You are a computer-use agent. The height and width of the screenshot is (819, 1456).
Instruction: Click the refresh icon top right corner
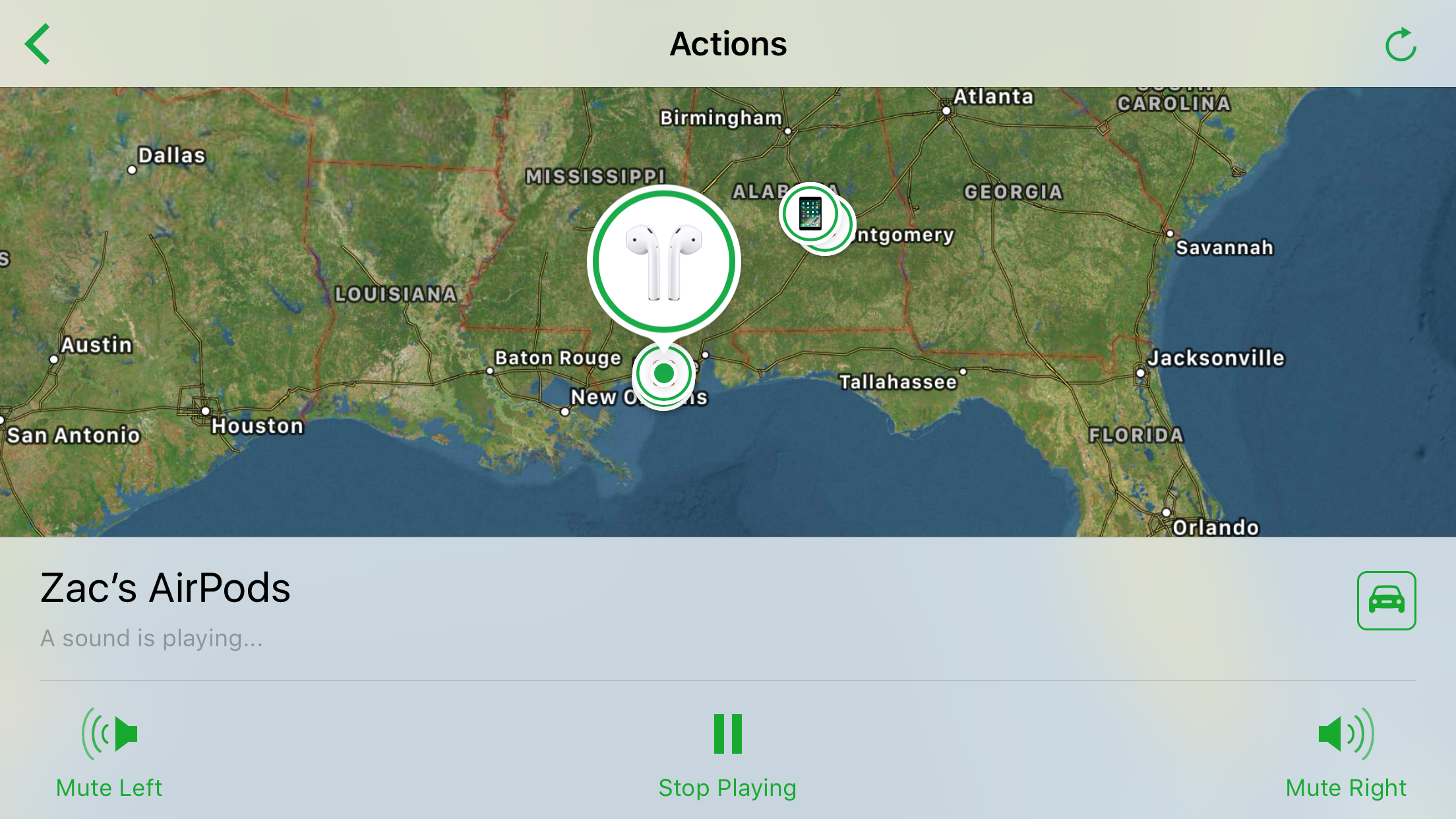click(x=1401, y=43)
